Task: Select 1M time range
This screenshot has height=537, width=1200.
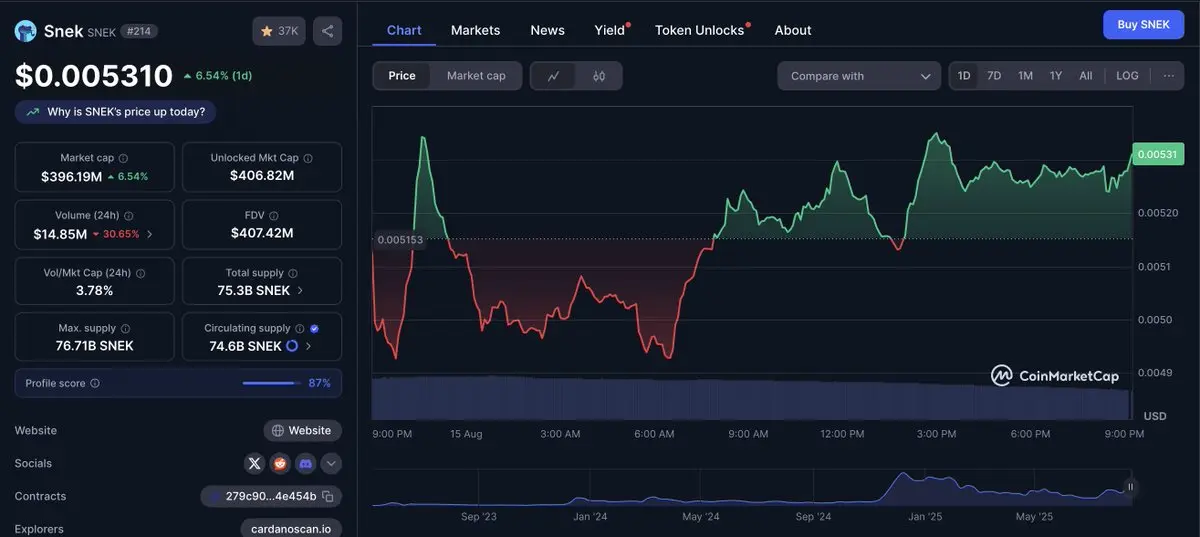Action: coord(1025,76)
